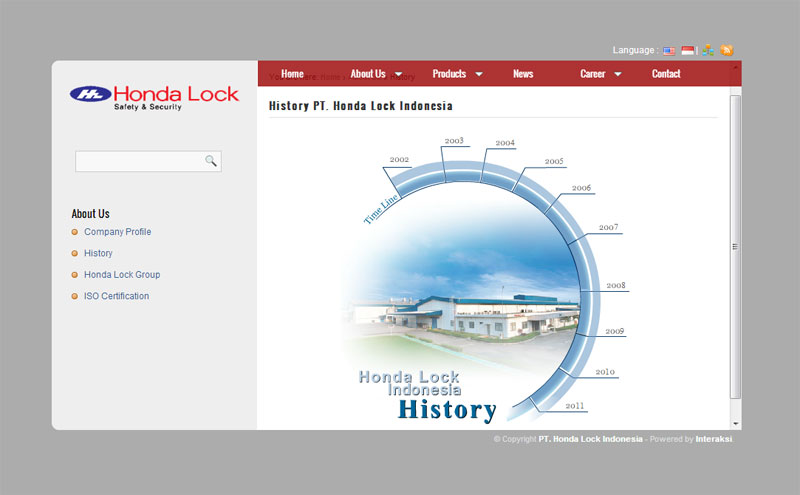Click the "About Us" sidebar heading
The image size is (800, 495).
pyautogui.click(x=90, y=214)
